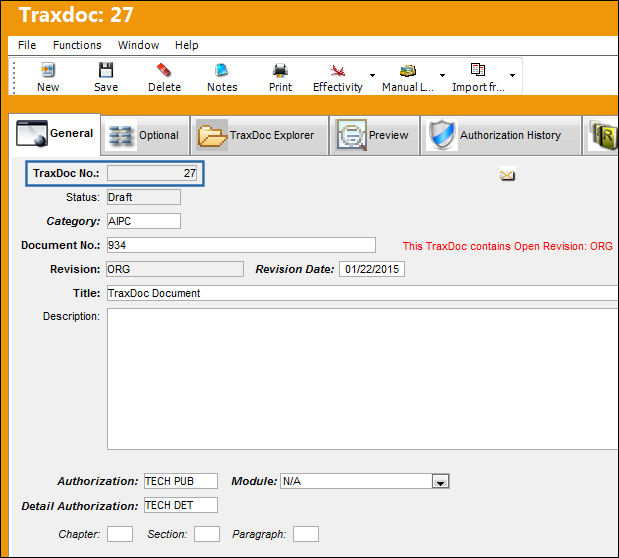
Task: Switch to the TraxDoc Explorer tab
Action: (x=259, y=135)
